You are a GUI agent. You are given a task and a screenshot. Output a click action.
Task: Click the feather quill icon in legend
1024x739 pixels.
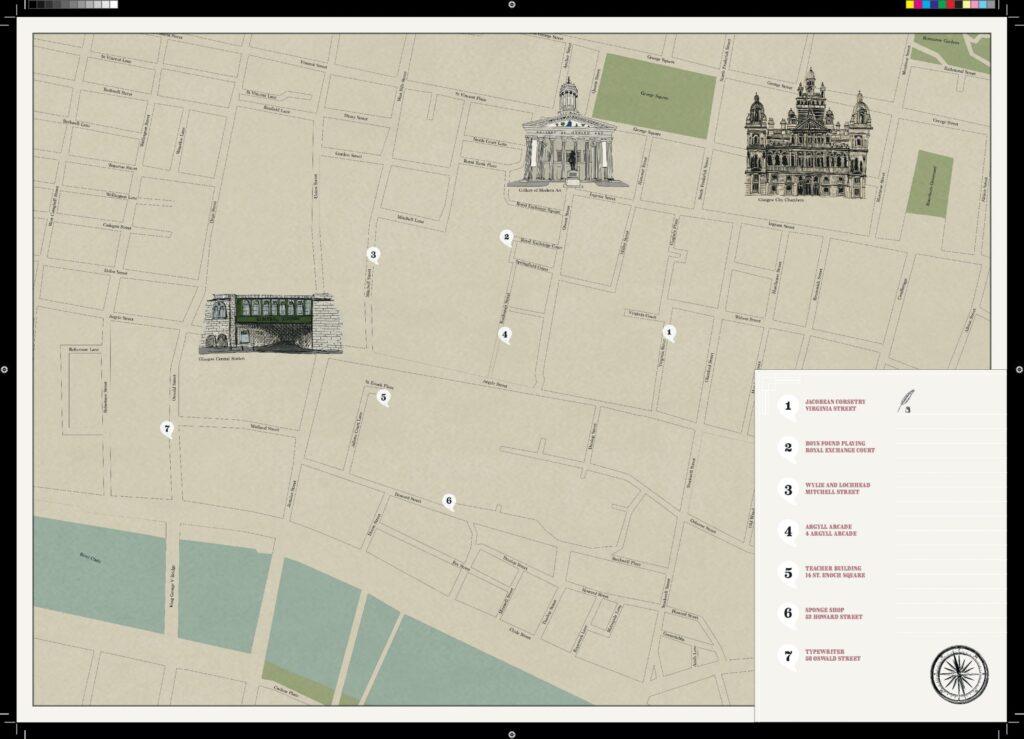[905, 400]
